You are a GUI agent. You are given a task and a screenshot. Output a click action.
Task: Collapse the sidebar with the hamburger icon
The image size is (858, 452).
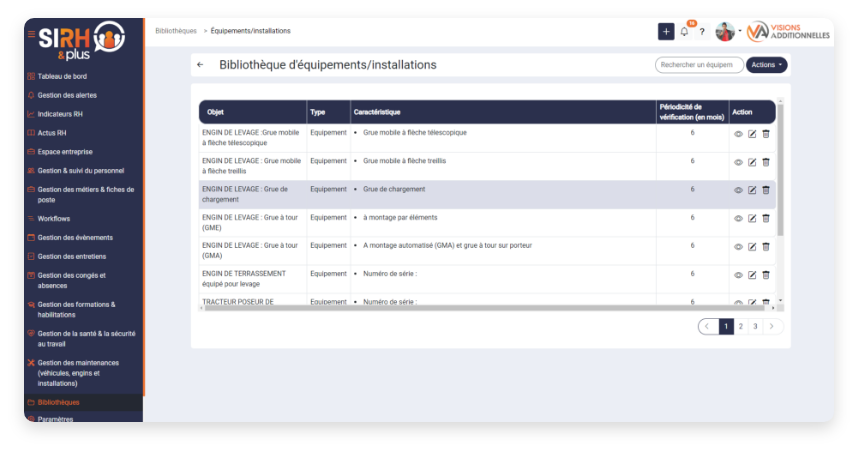coord(31,34)
